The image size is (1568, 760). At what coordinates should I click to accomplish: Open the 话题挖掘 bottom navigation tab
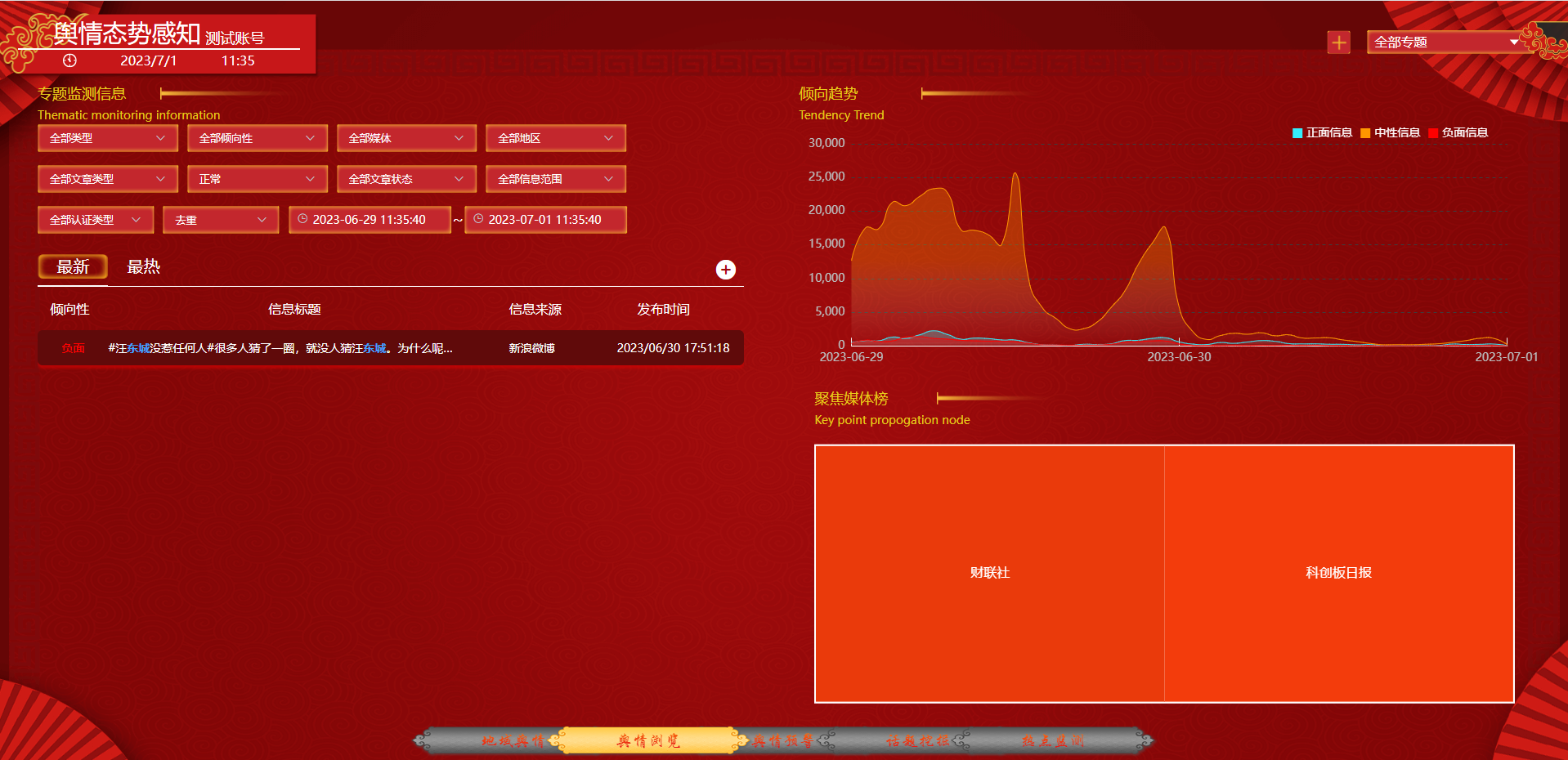[918, 741]
